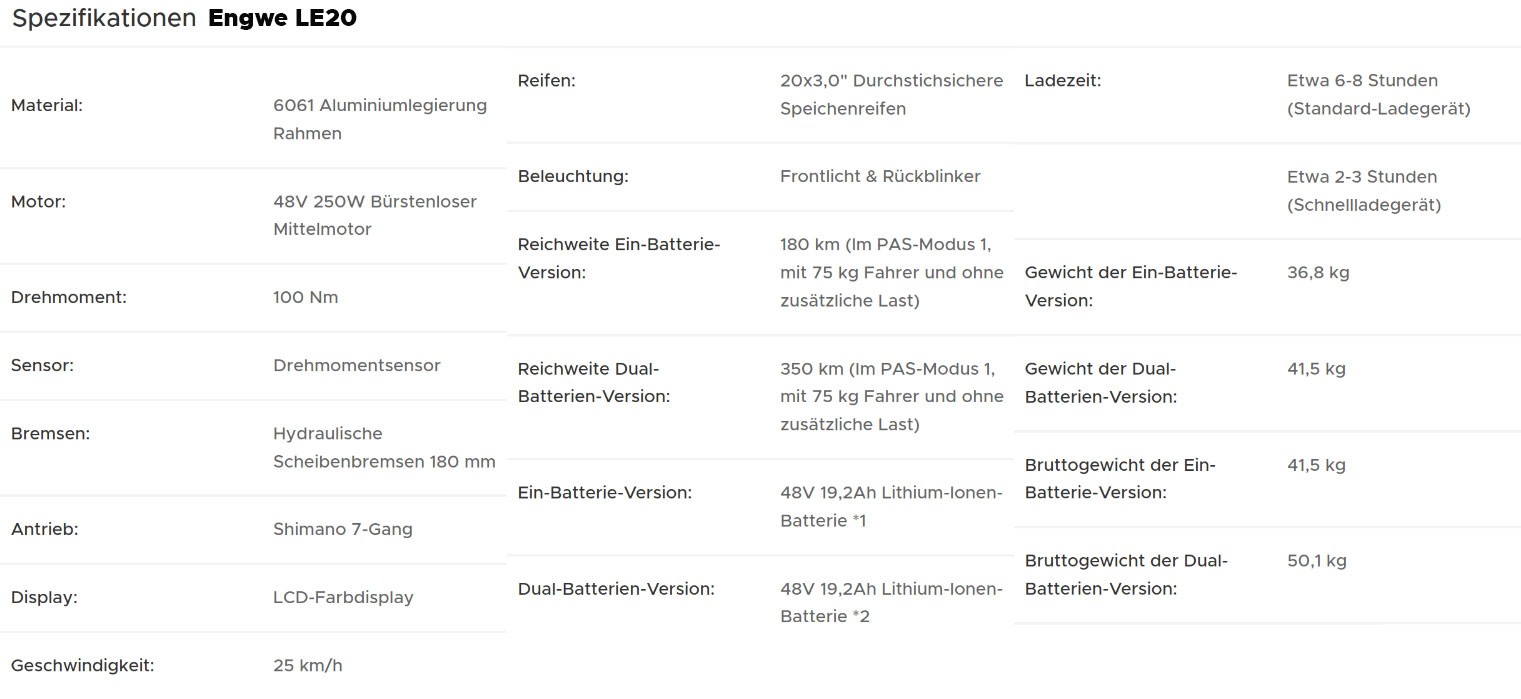Click the 180 km range description
The width and height of the screenshot is (1521, 699).
coord(891,272)
